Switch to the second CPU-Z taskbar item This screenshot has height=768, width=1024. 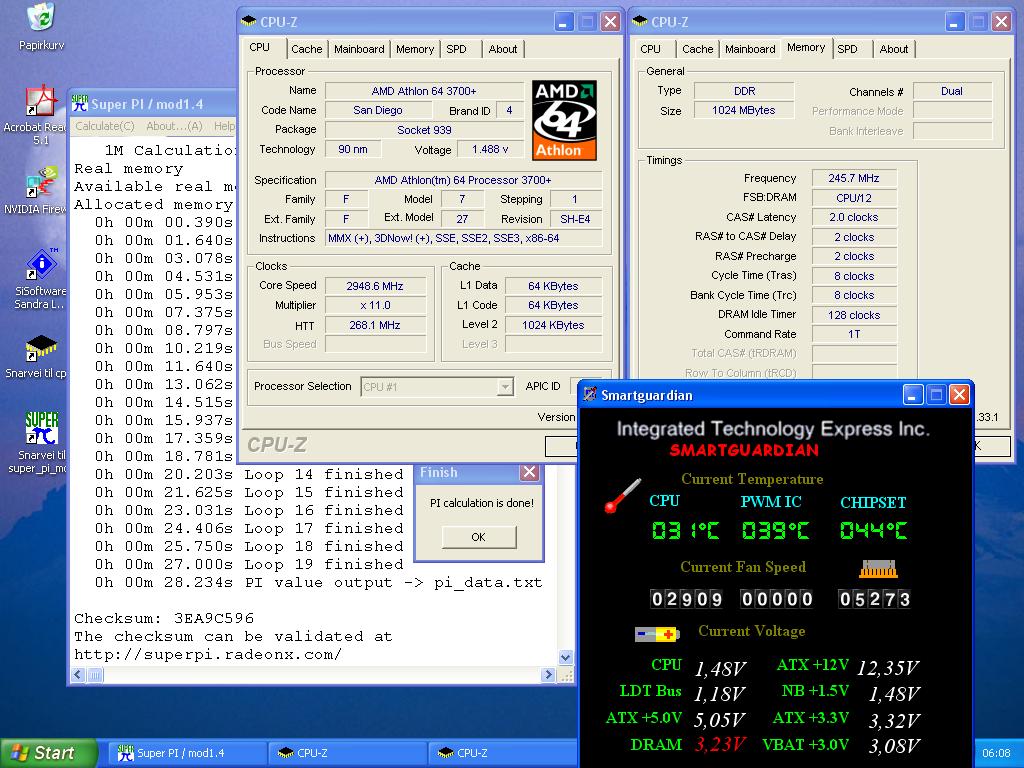[503, 753]
